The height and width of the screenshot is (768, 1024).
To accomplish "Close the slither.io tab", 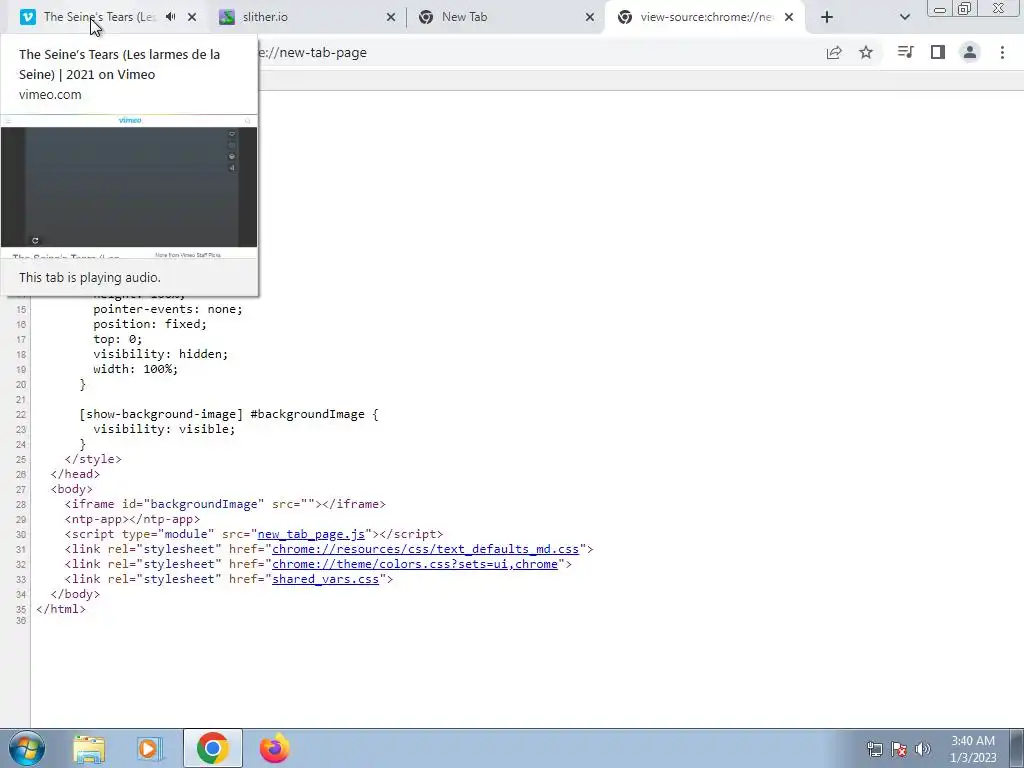I will 391,17.
